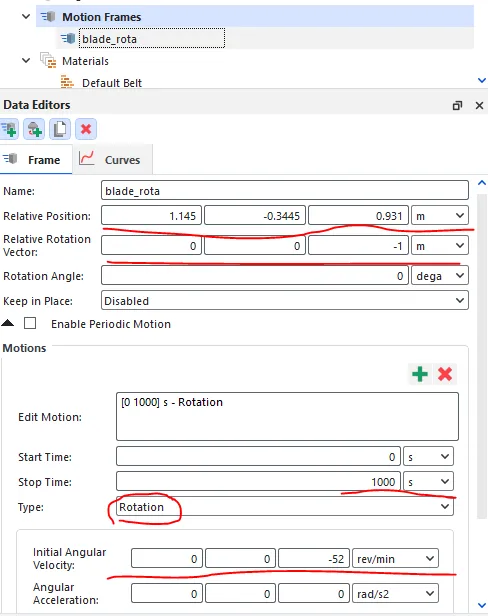Undock the Data Editors panel
The image size is (488, 616).
pyautogui.click(x=457, y=105)
